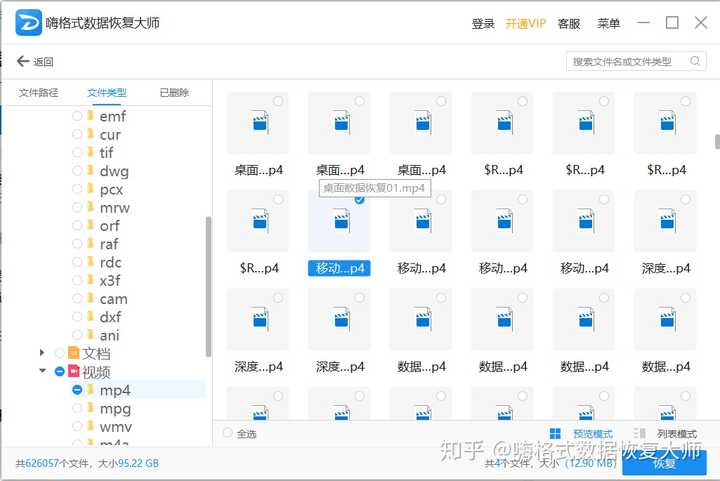The image size is (720, 481).
Task: Open the 菜单 menu
Action: pos(608,23)
